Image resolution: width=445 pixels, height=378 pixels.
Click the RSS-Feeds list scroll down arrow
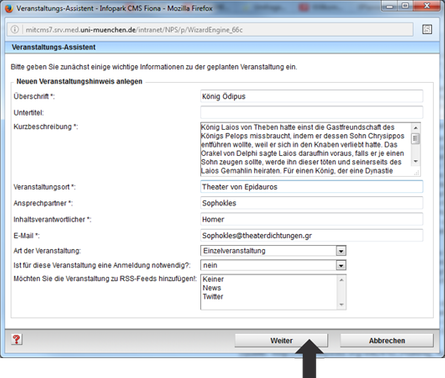pos(341,304)
